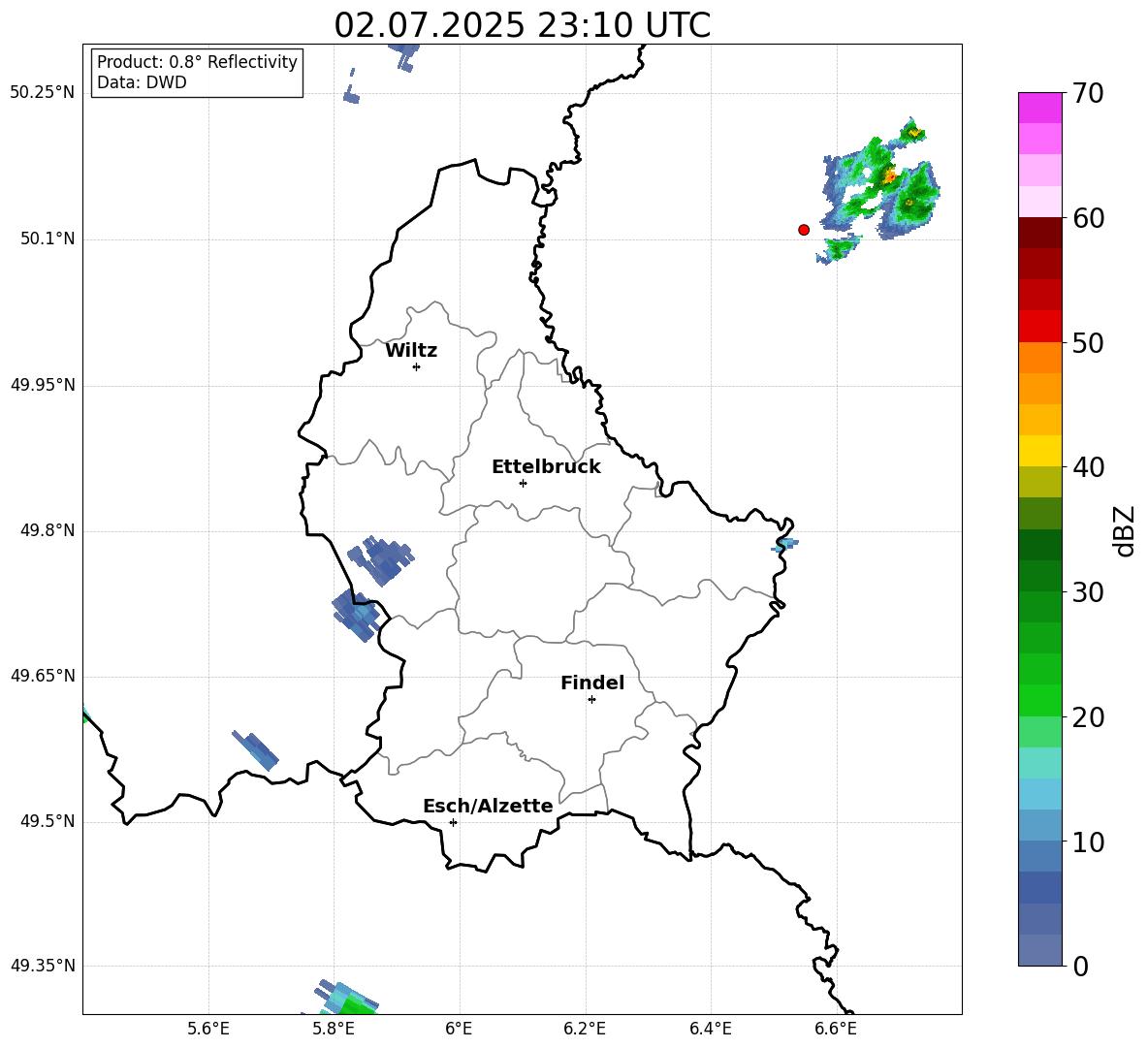Click the 50 value on the colorbar
This screenshot has width=1148, height=1048.
click(x=1088, y=342)
